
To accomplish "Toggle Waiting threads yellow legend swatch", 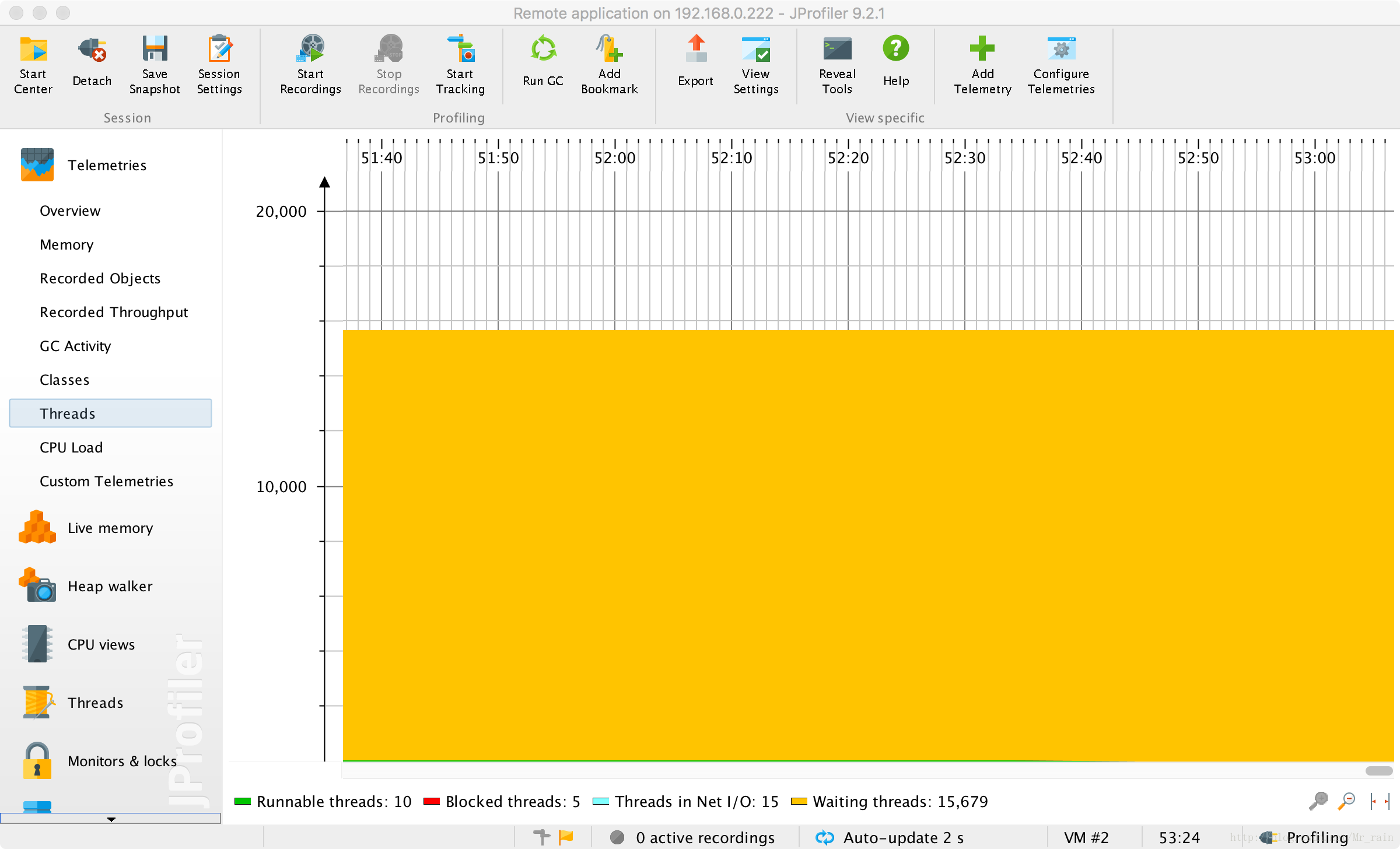I will [x=799, y=801].
